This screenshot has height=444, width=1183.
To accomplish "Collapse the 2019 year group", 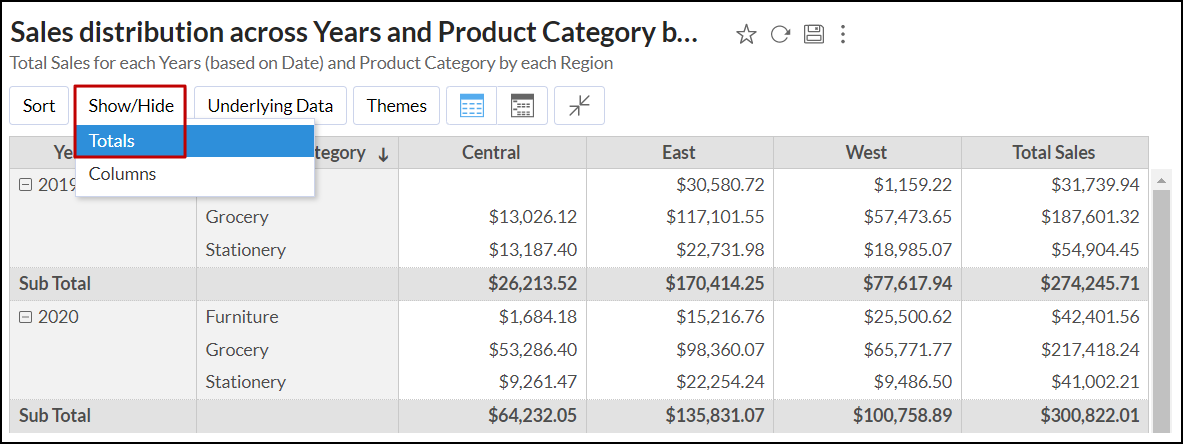I will (x=25, y=185).
